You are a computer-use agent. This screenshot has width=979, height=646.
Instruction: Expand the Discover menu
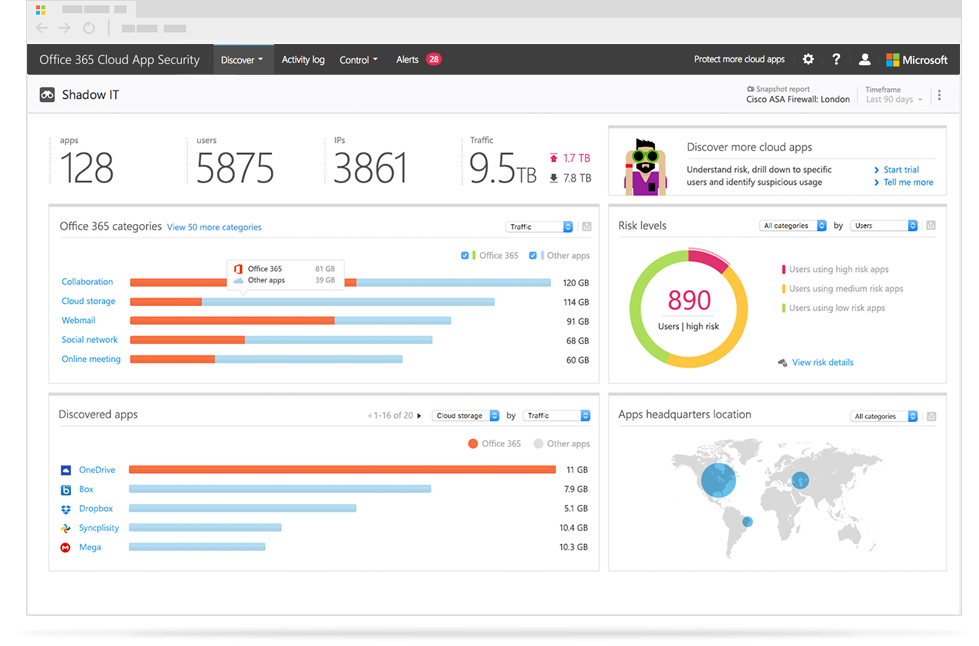click(242, 60)
